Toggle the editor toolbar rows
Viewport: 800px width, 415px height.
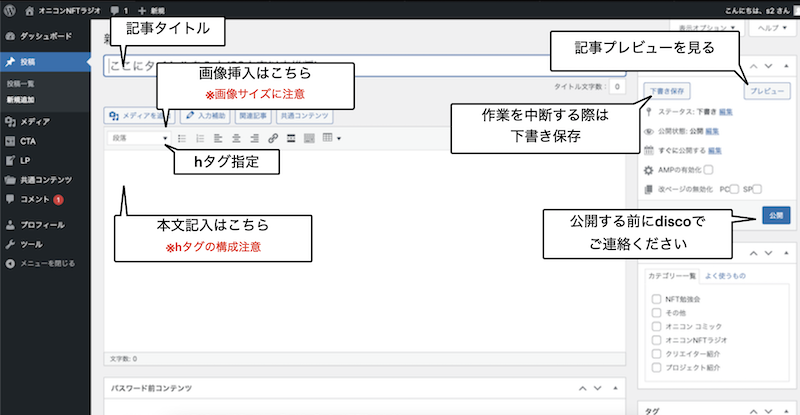coord(309,138)
